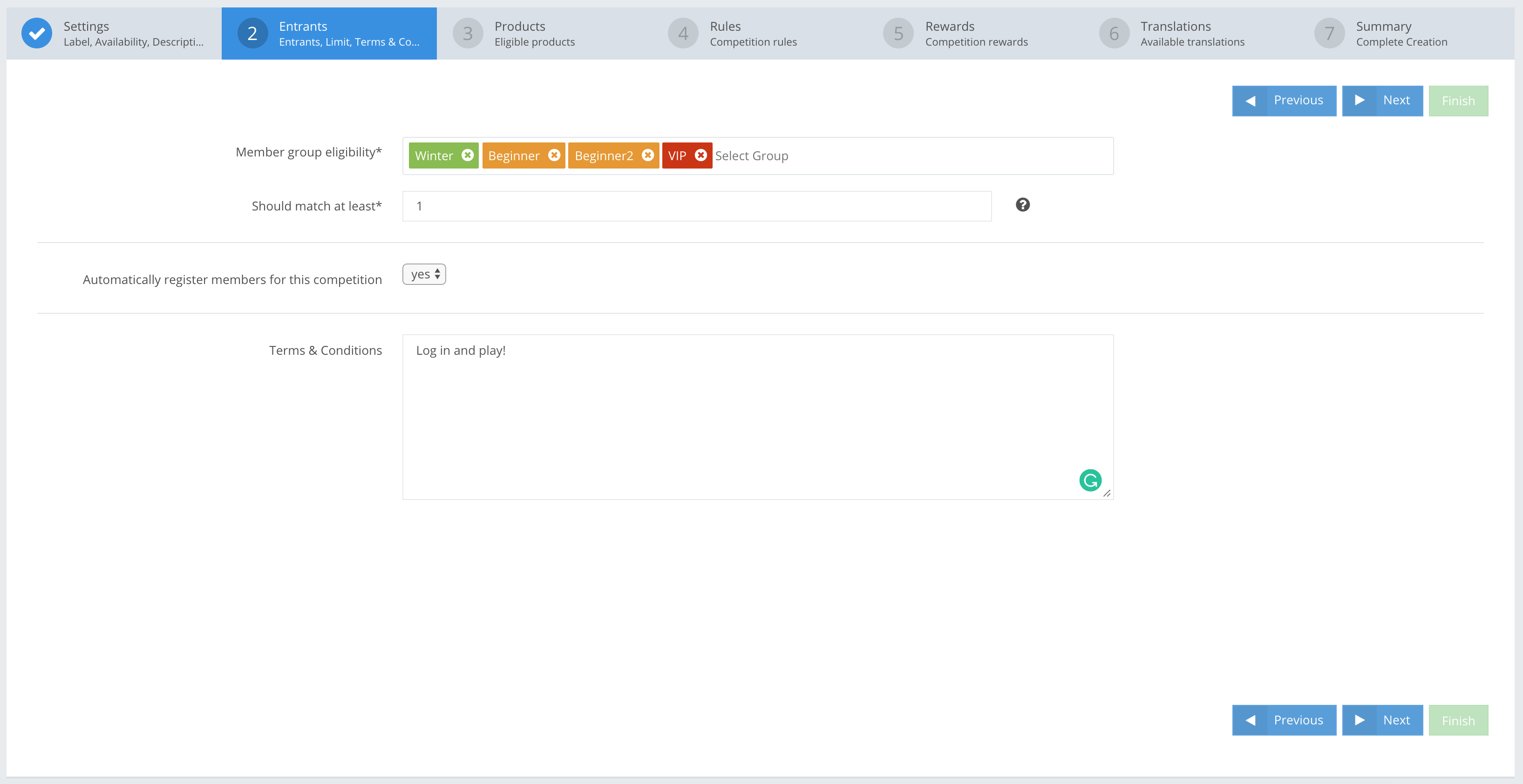This screenshot has width=1523, height=784.
Task: Click inside the Terms & Conditions textarea
Action: click(757, 417)
